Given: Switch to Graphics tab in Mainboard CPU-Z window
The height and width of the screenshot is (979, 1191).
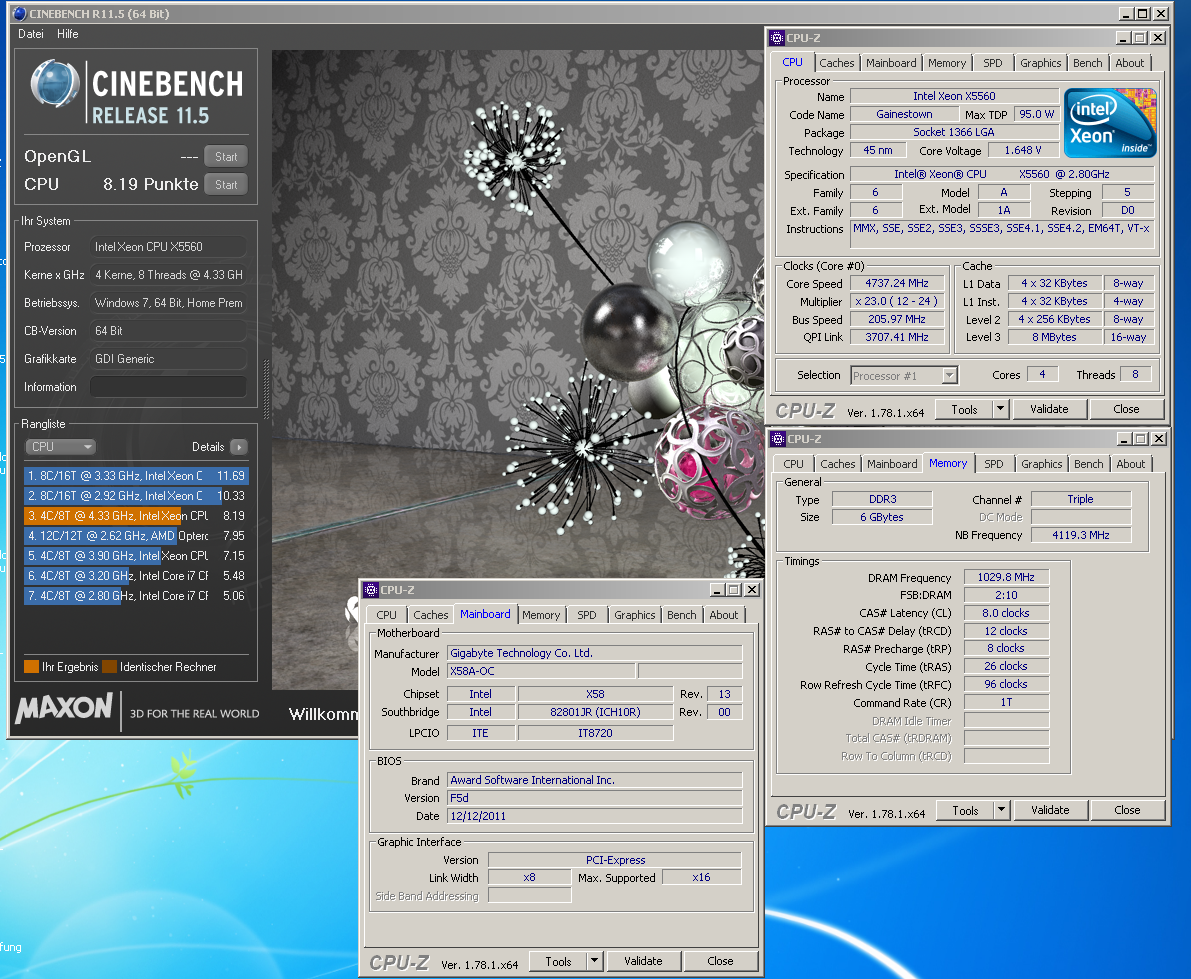Looking at the screenshot, I should point(634,615).
